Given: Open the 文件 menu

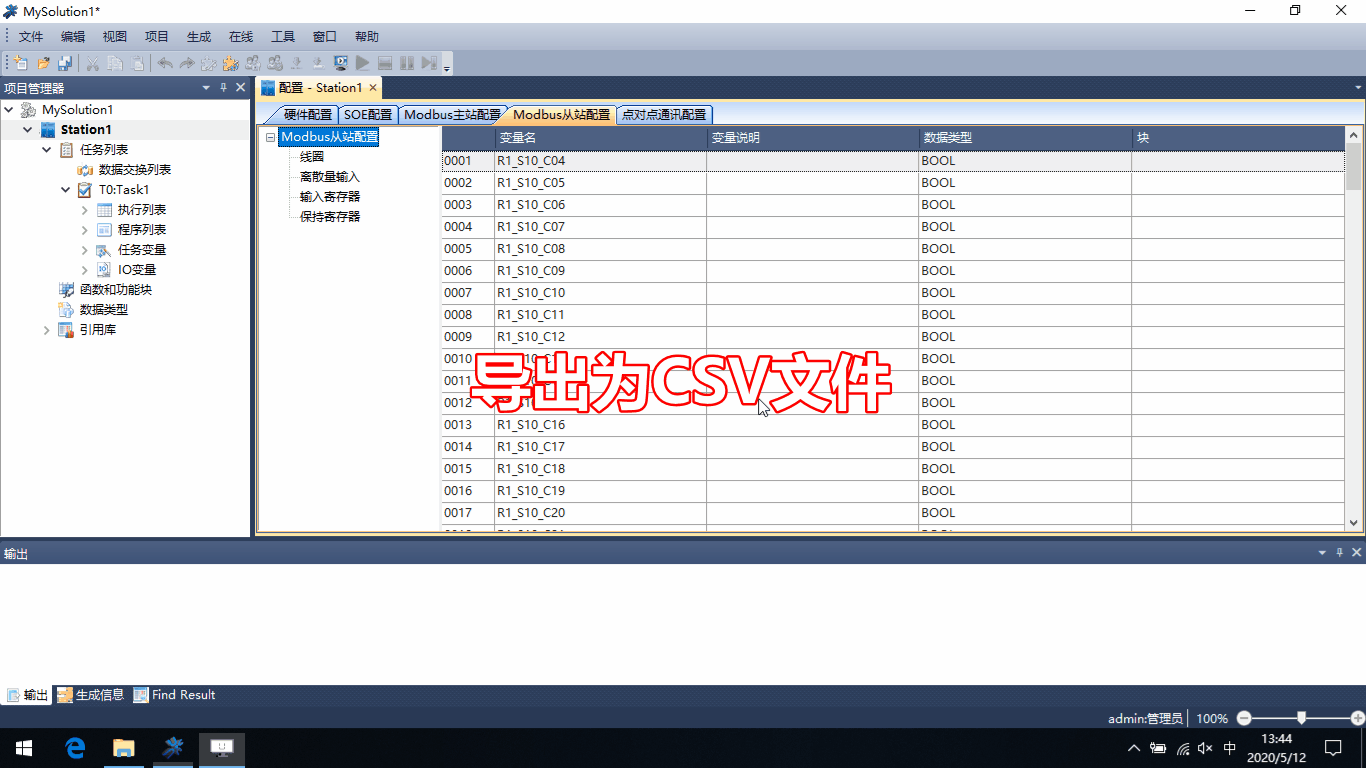Looking at the screenshot, I should tap(31, 36).
